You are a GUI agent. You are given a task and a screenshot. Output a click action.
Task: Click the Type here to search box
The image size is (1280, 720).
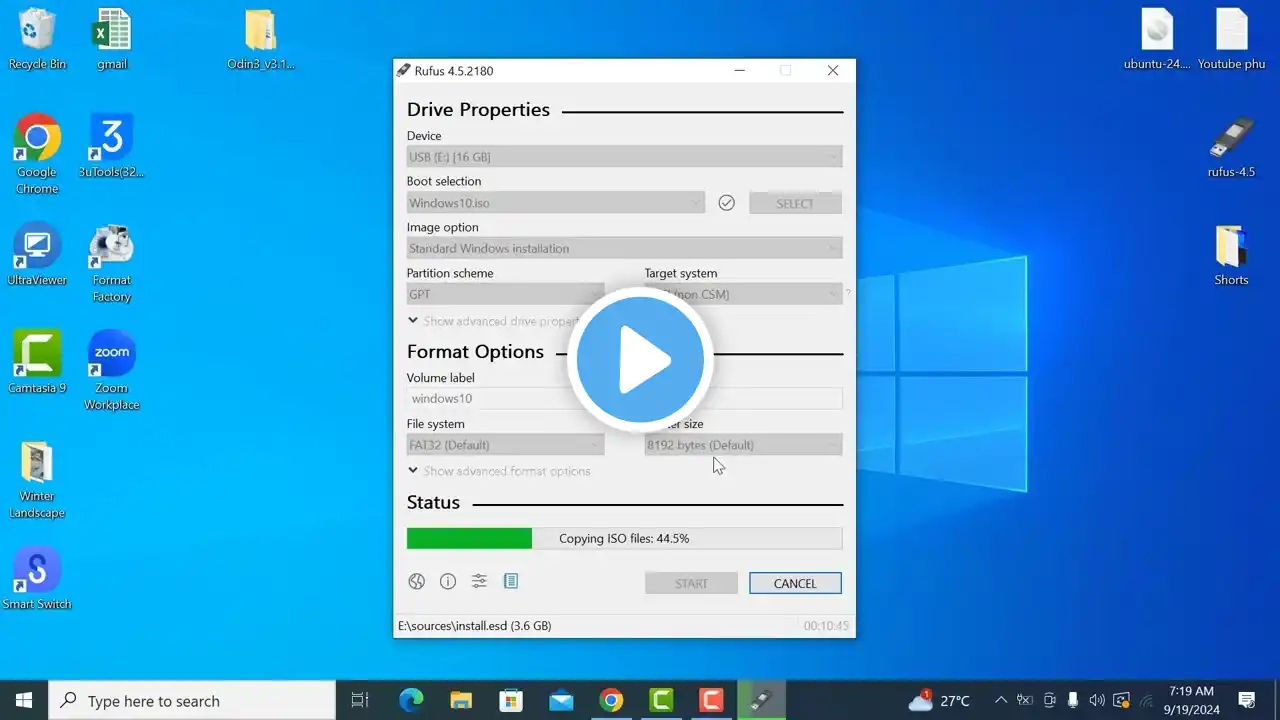coord(191,700)
